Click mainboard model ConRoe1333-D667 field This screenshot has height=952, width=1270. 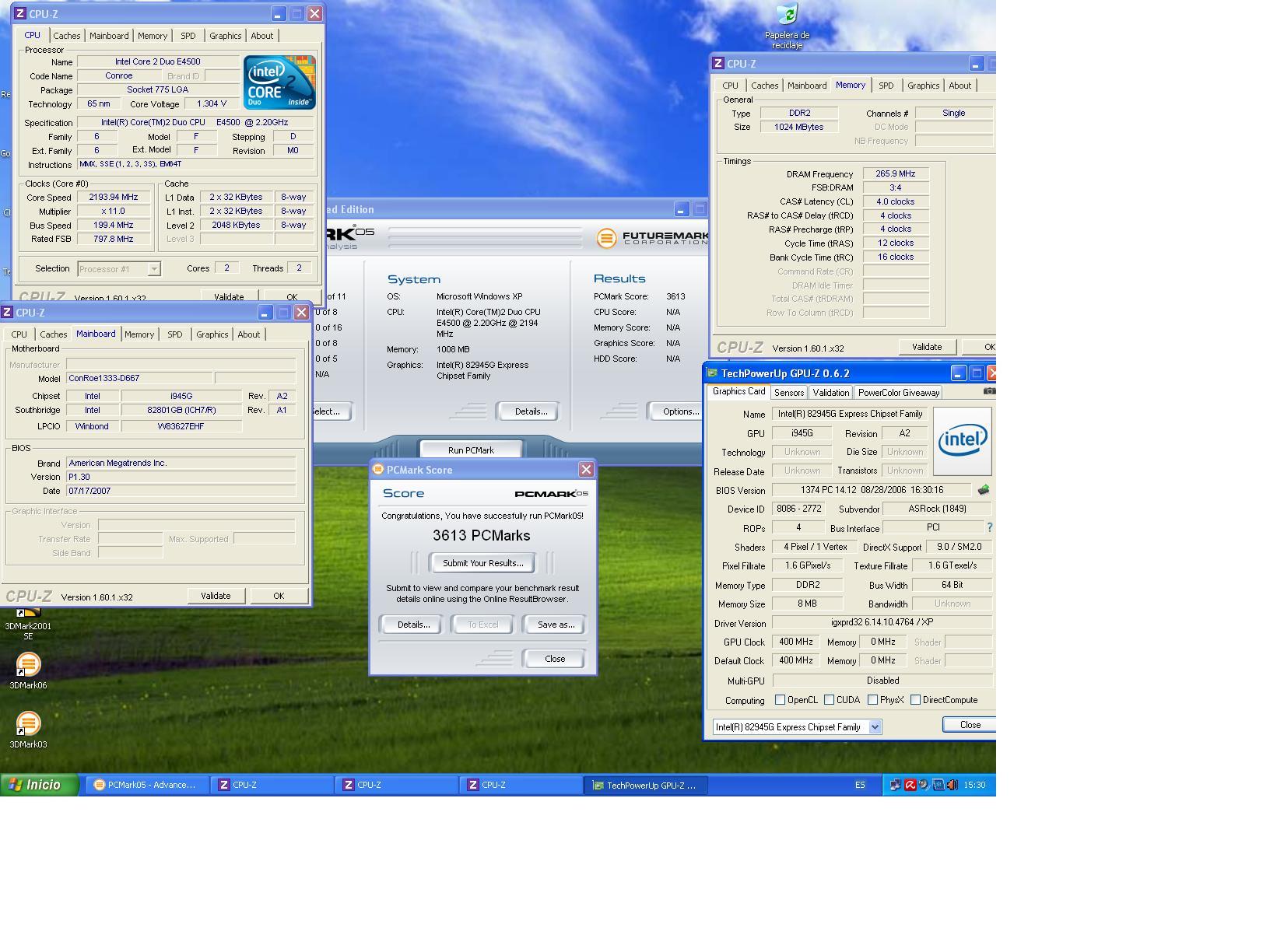click(x=139, y=378)
